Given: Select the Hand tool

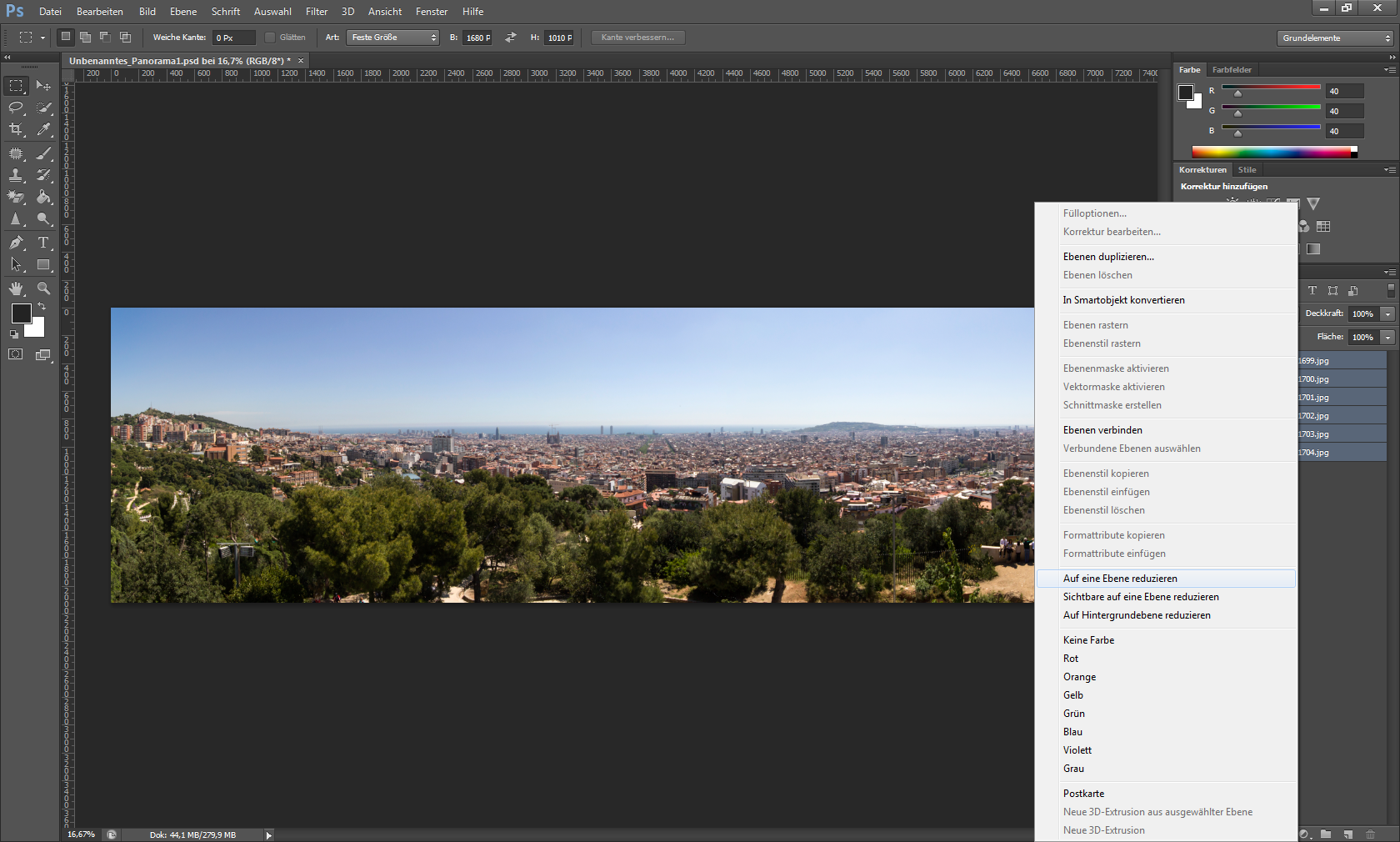Looking at the screenshot, I should pos(16,288).
